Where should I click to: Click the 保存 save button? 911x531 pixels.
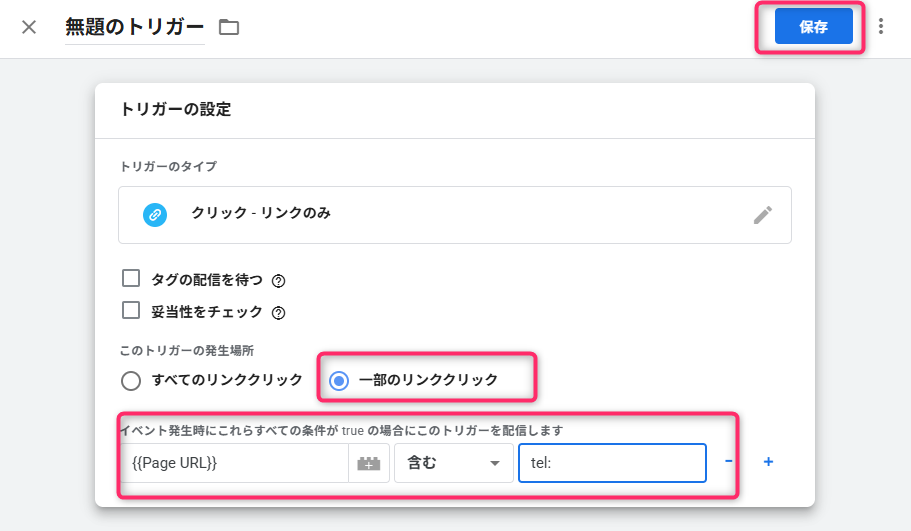[x=813, y=27]
